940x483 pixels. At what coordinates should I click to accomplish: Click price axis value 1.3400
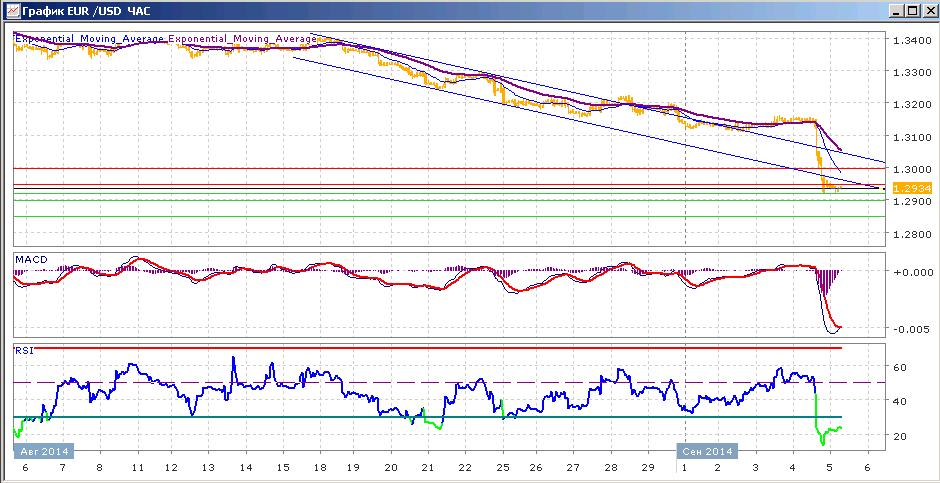tap(911, 40)
